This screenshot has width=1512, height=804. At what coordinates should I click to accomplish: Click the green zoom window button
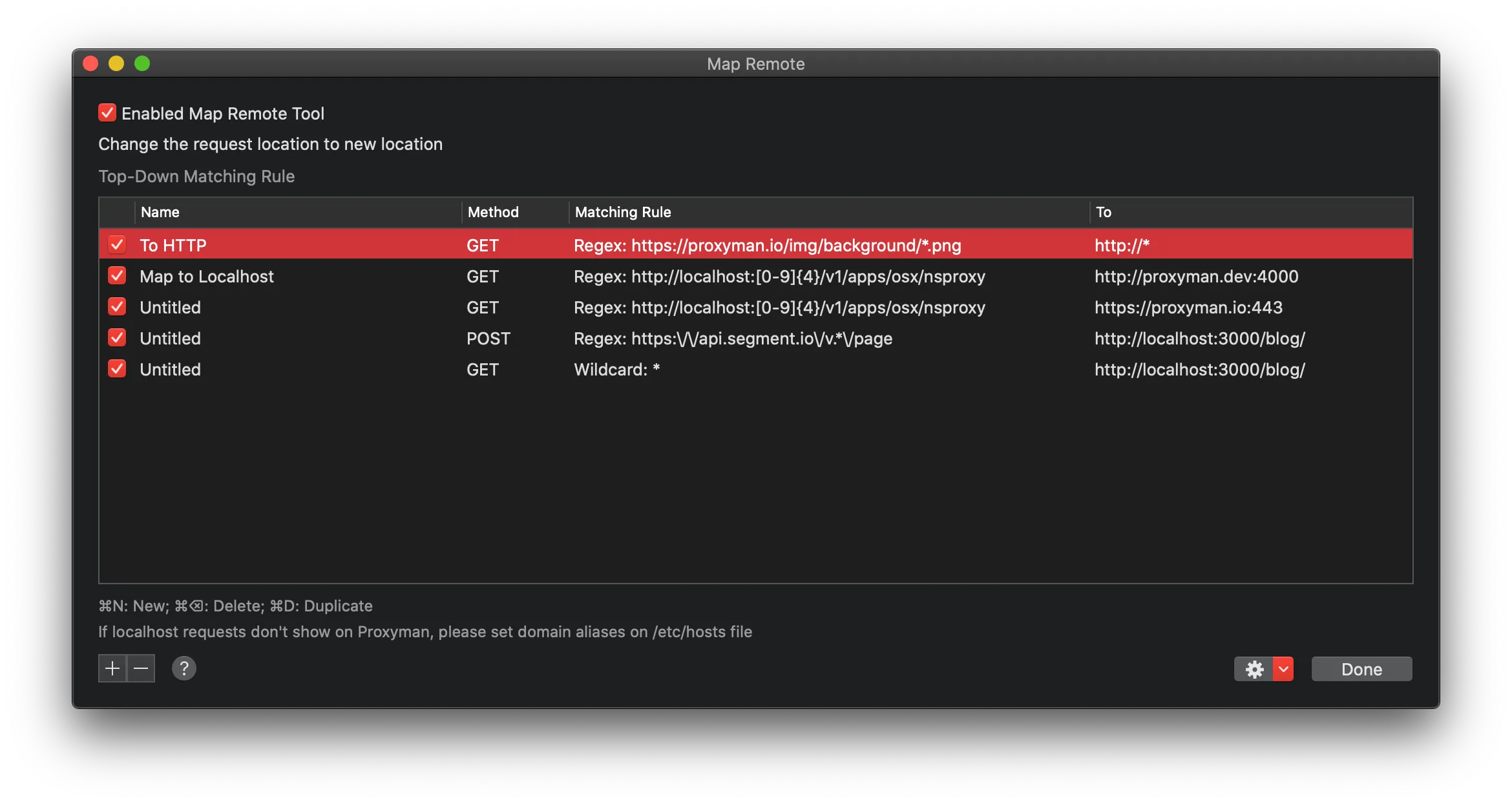[x=142, y=63]
